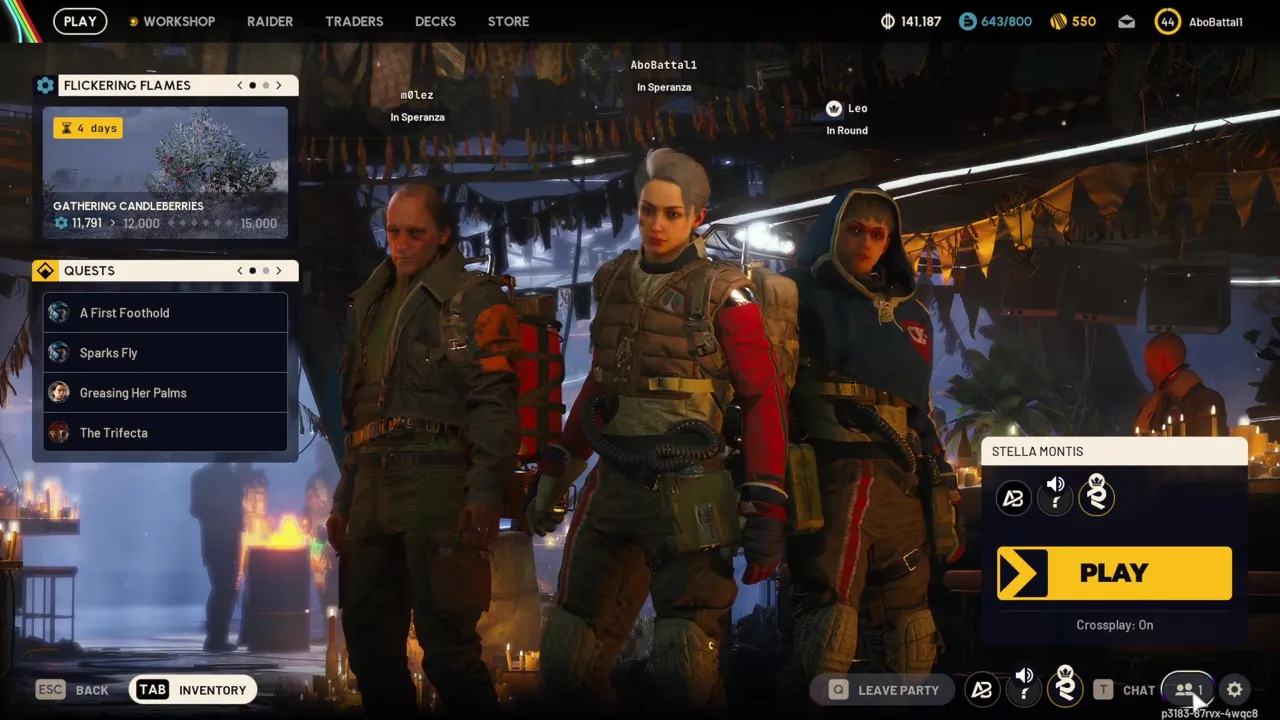The width and height of the screenshot is (1280, 720).
Task: Open the quest Greasing Her Palms
Action: (165, 393)
